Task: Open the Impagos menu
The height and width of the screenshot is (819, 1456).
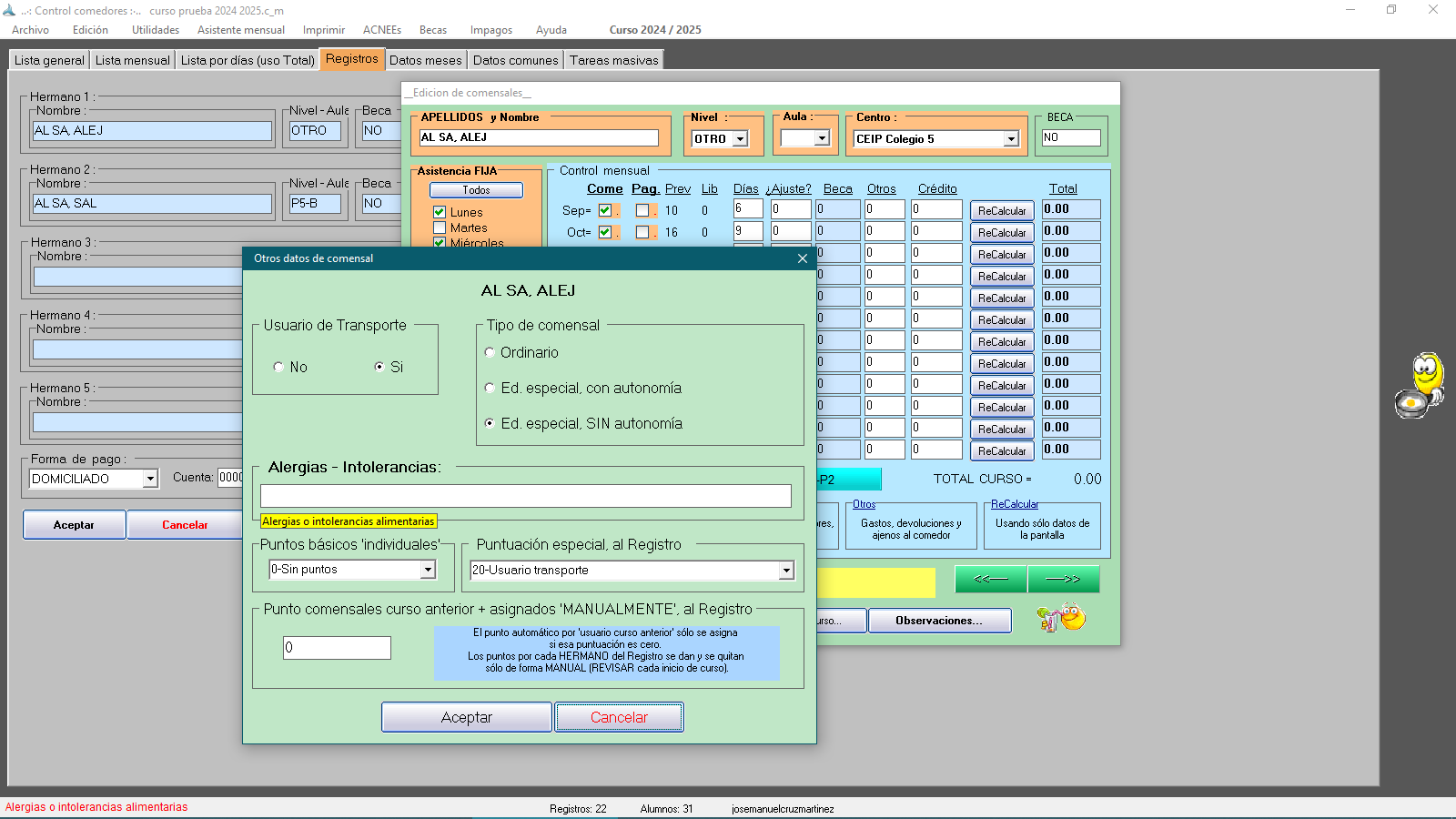Action: point(491,30)
